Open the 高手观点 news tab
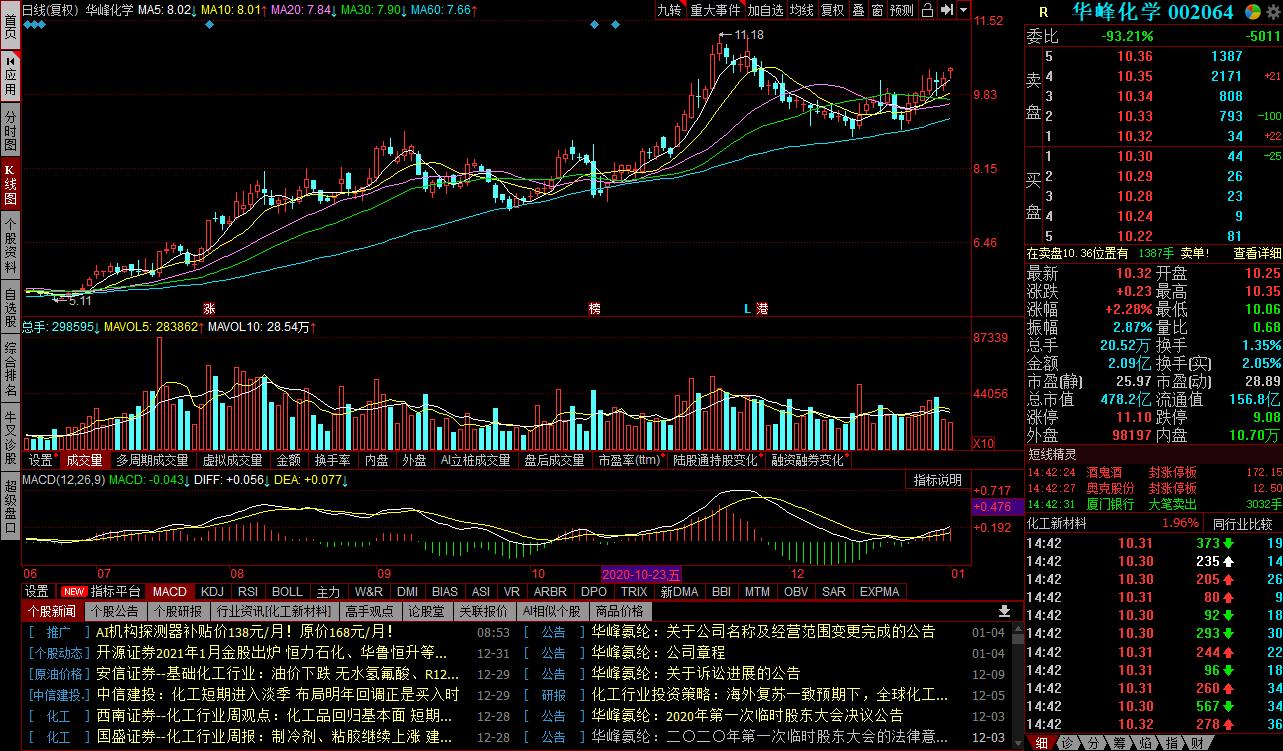Image resolution: width=1283 pixels, height=751 pixels. (369, 611)
